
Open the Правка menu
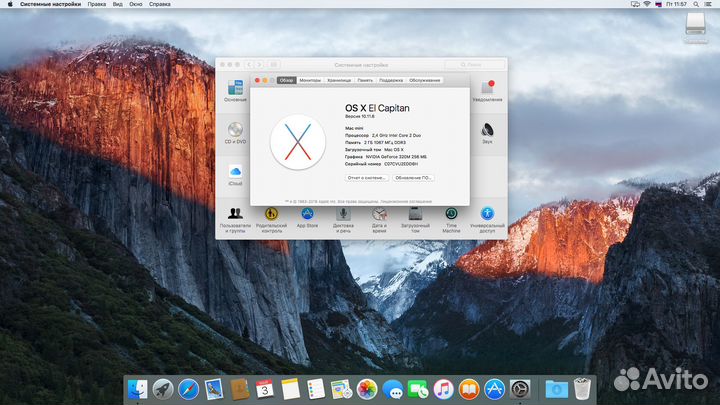click(96, 4)
